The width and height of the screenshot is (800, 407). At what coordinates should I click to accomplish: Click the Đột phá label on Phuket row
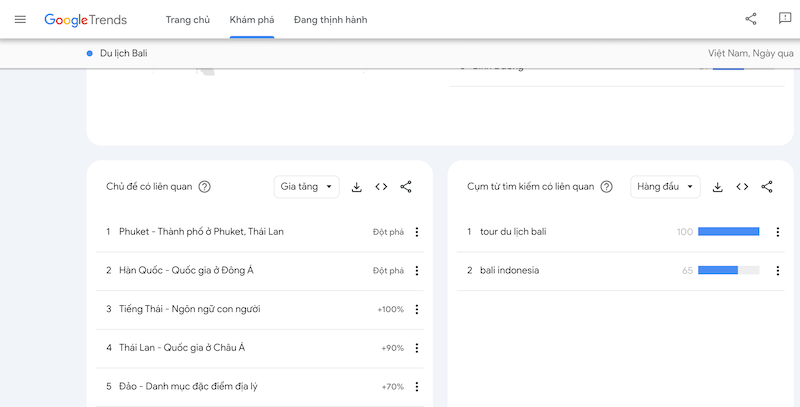coord(388,232)
